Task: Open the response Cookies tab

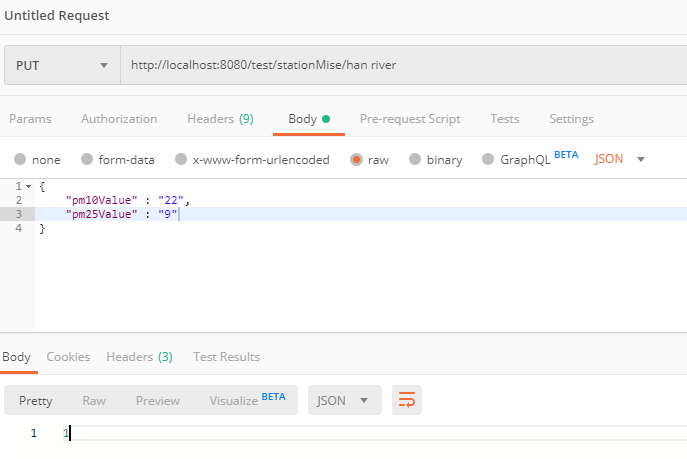Action: click(x=68, y=357)
